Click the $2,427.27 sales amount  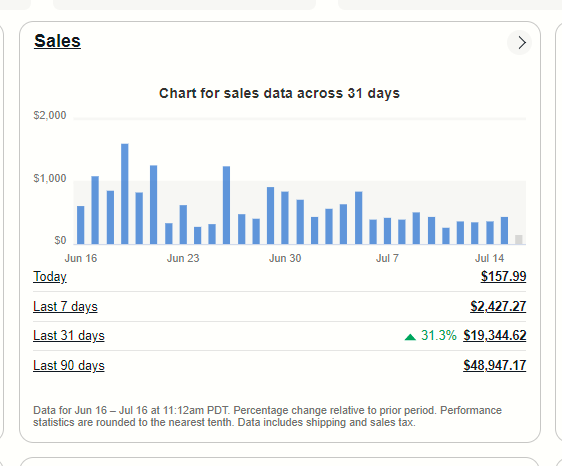tap(498, 306)
